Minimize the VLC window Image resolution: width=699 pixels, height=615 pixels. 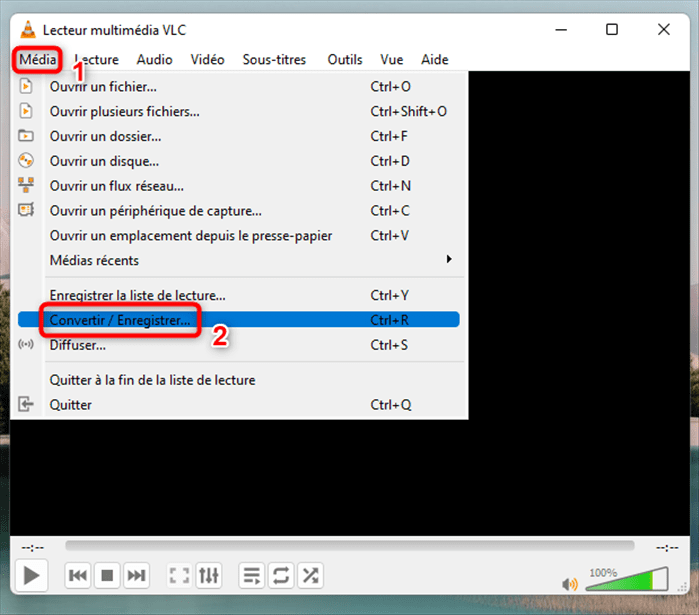point(561,30)
